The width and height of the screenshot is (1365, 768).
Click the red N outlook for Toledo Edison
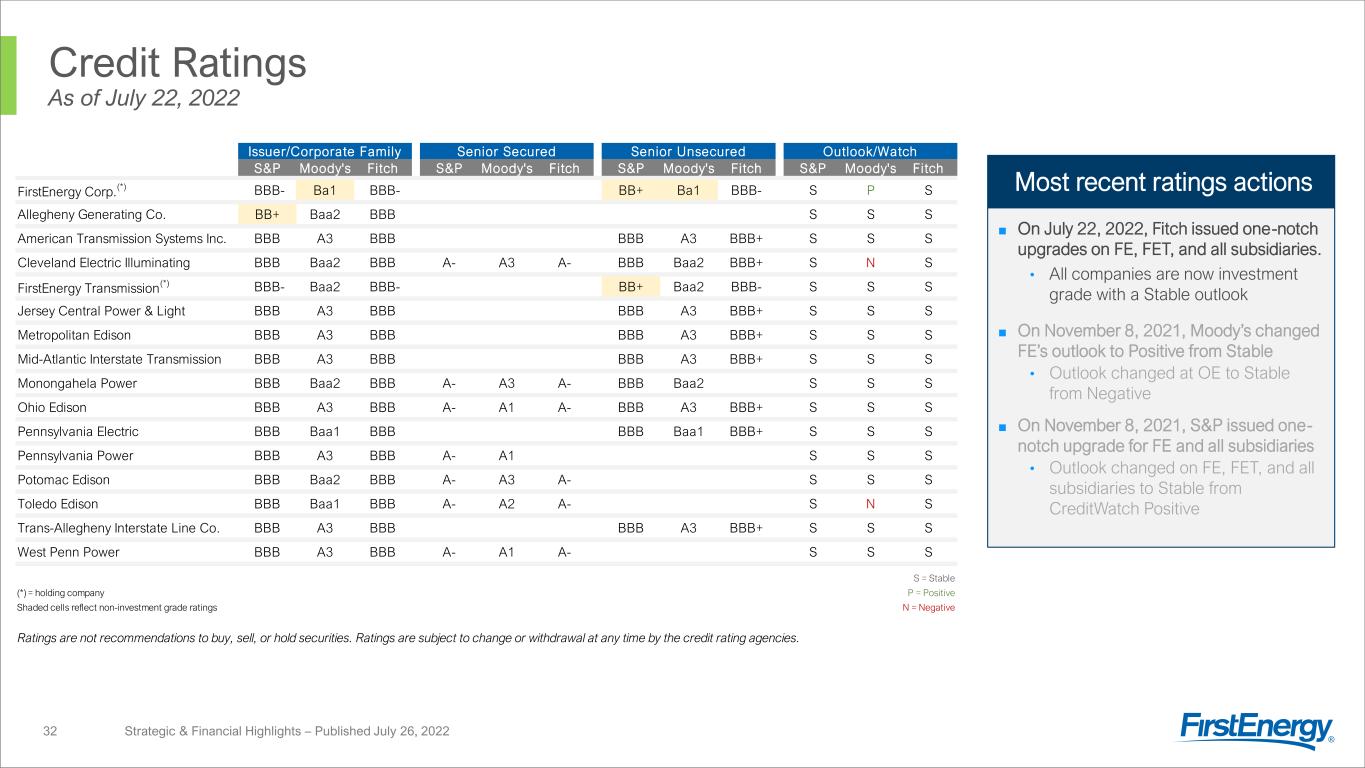[870, 504]
